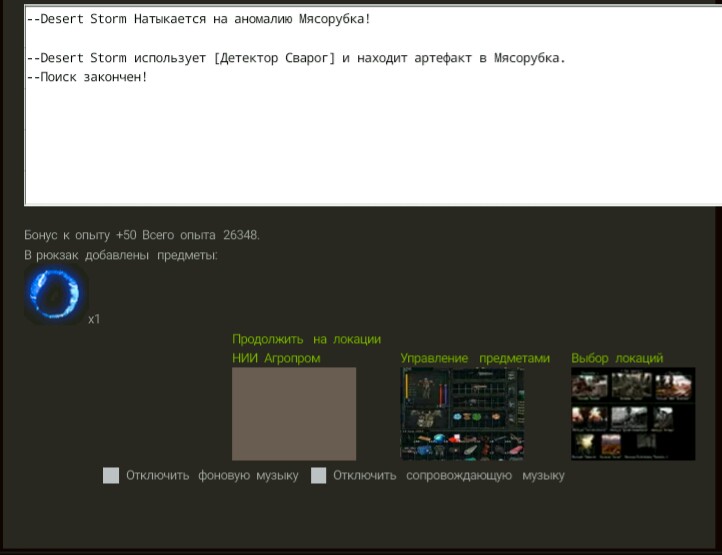
Task: Open the 'Управление предметами' link
Action: coord(475,358)
